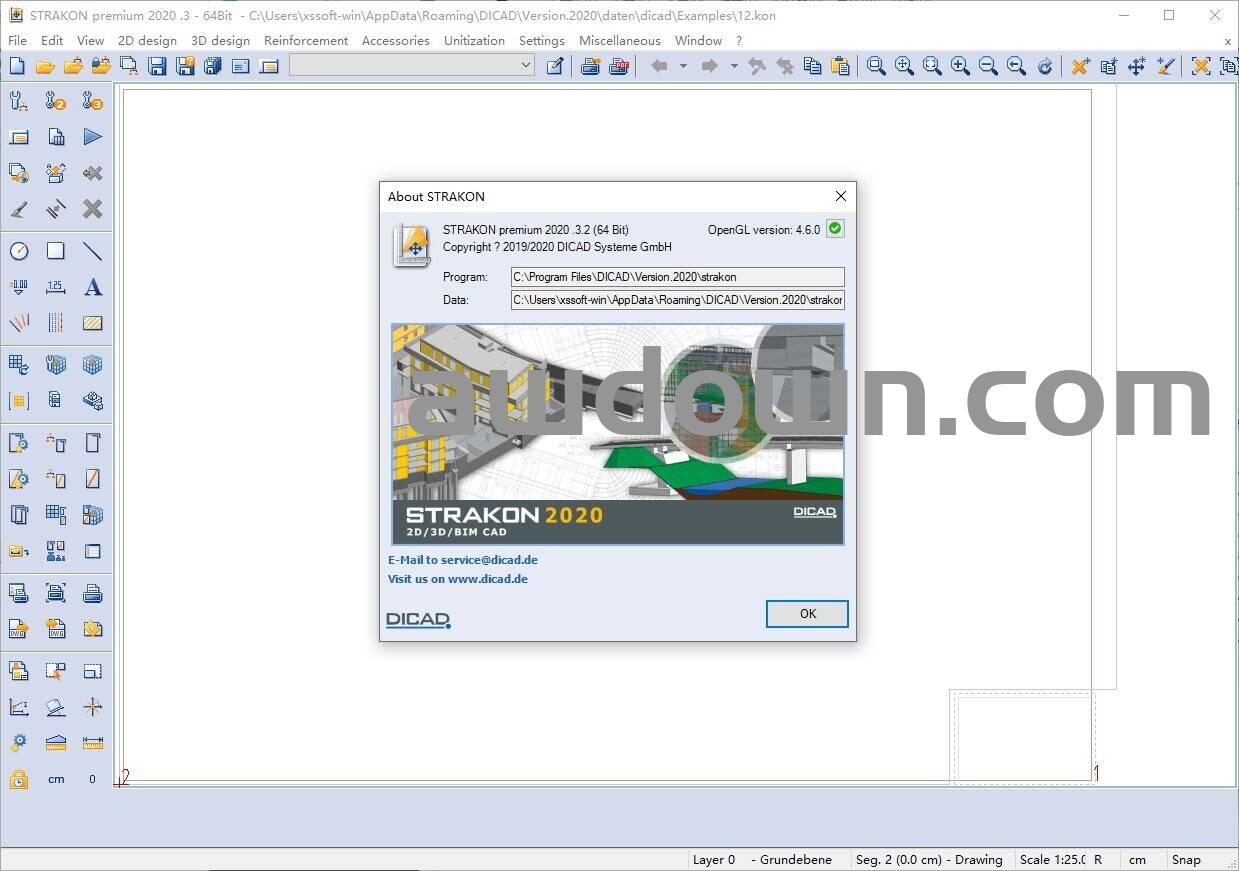This screenshot has width=1239, height=871.
Task: Select the line drawing tool
Action: click(x=93, y=251)
